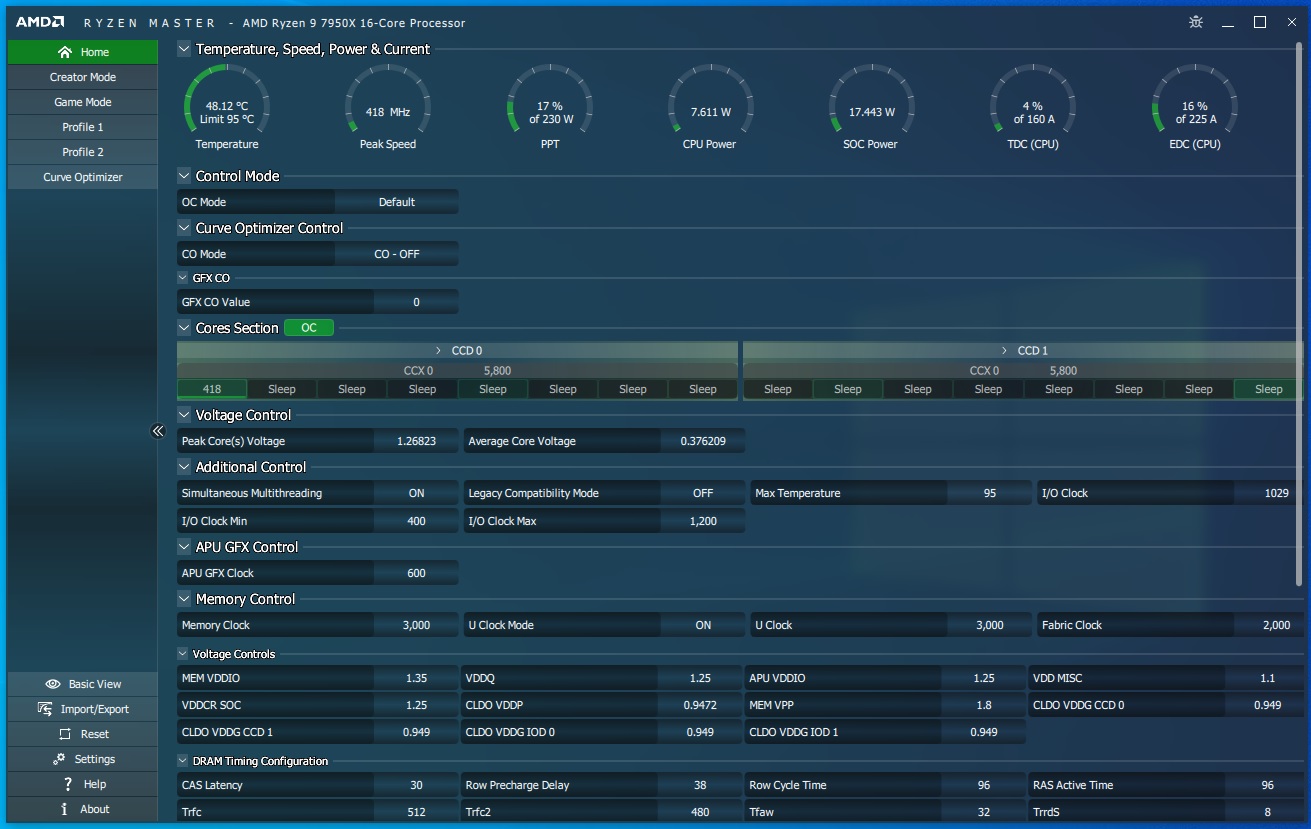Click the bug report icon in title bar

1196,22
